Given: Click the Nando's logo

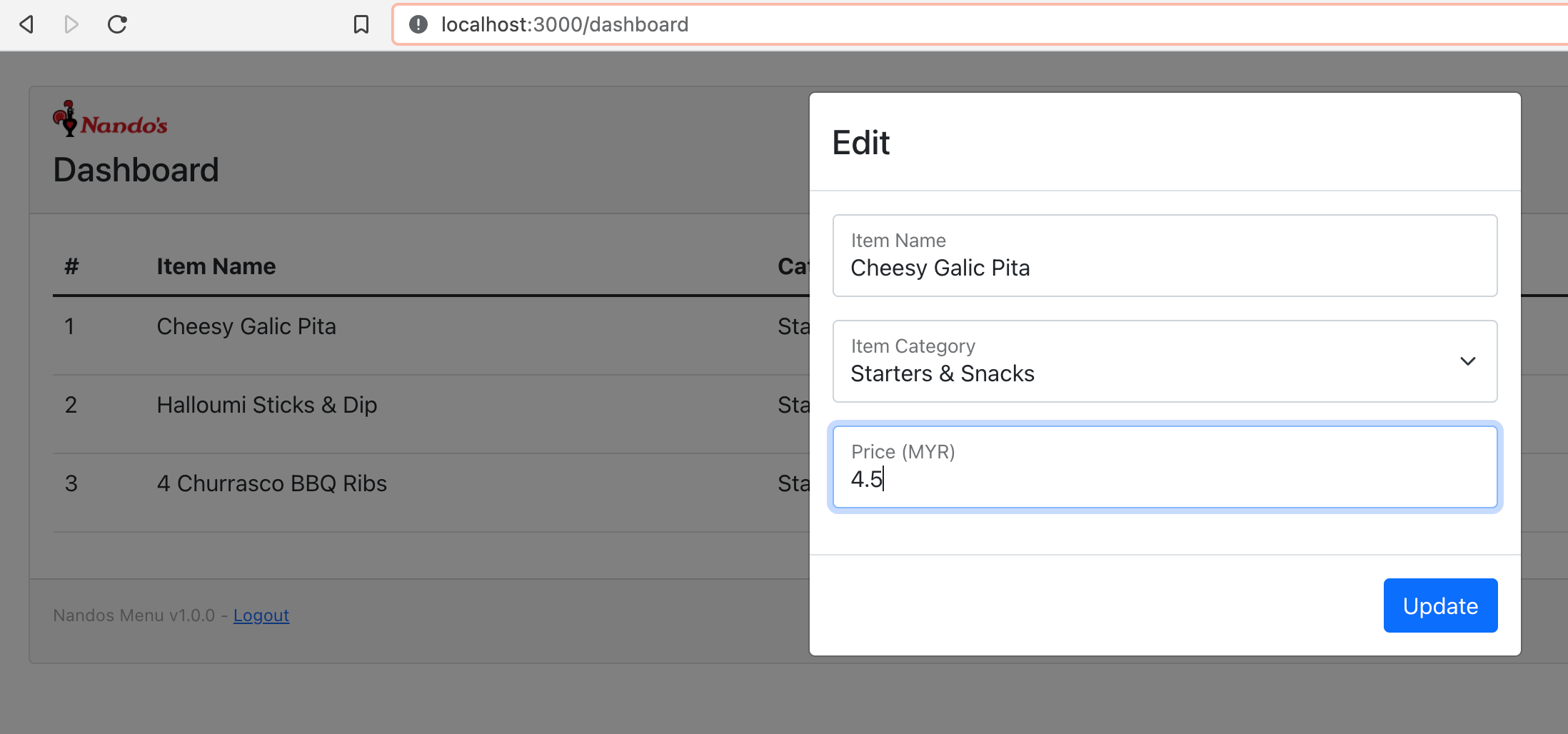Looking at the screenshot, I should [110, 119].
